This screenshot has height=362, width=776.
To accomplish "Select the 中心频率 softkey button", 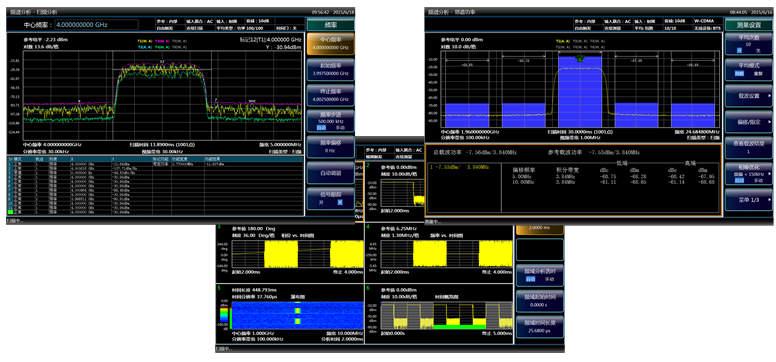I will click(x=331, y=44).
